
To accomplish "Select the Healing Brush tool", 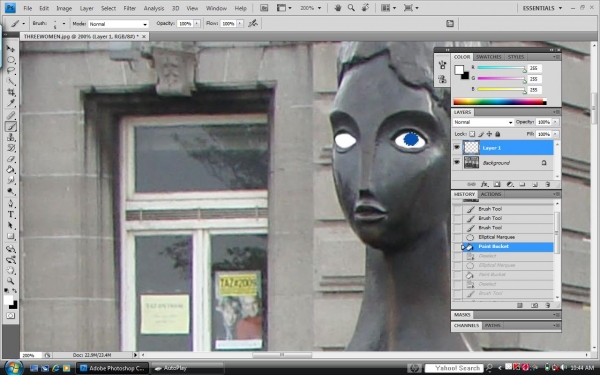I will click(11, 115).
